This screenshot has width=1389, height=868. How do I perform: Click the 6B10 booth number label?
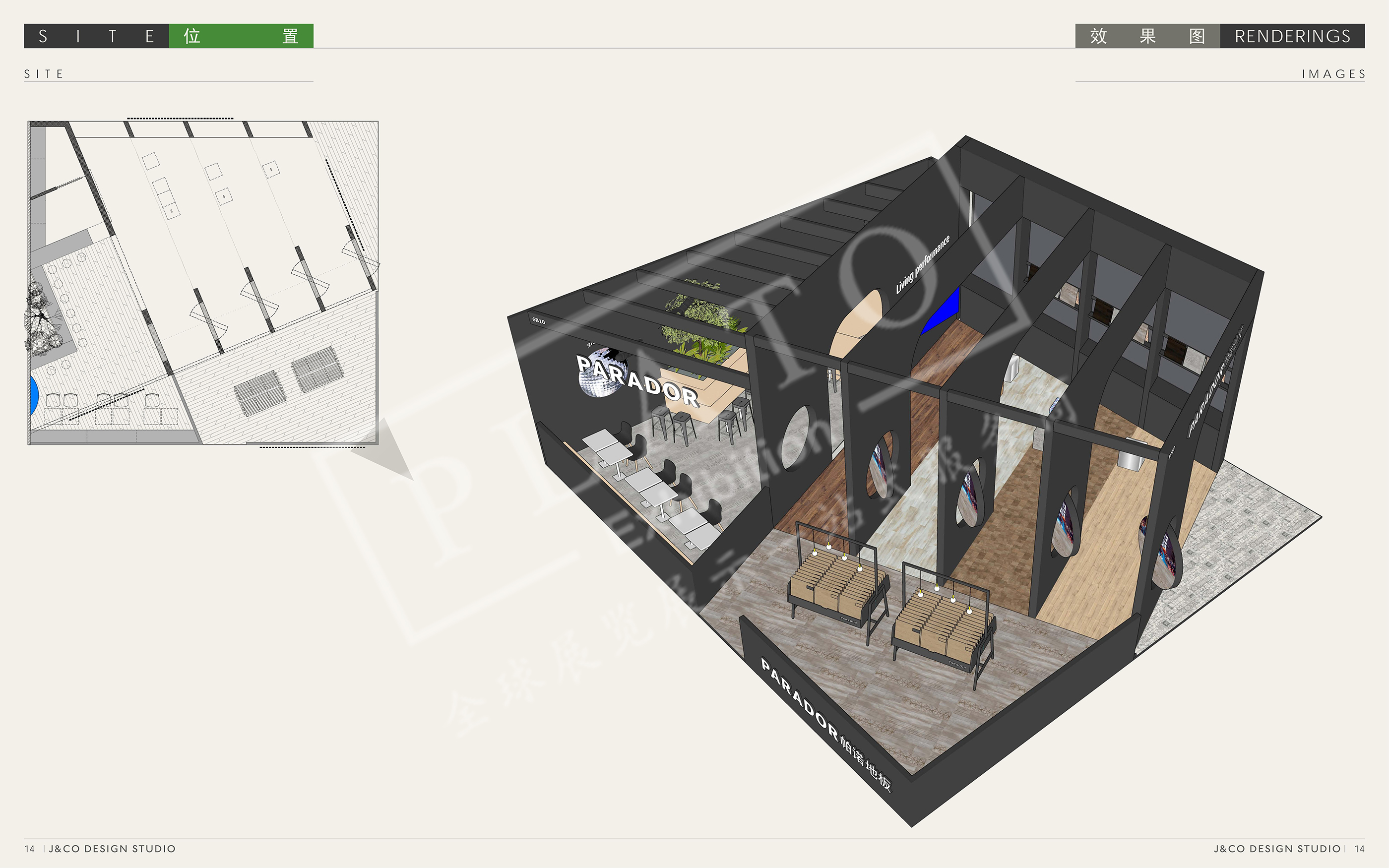538,320
